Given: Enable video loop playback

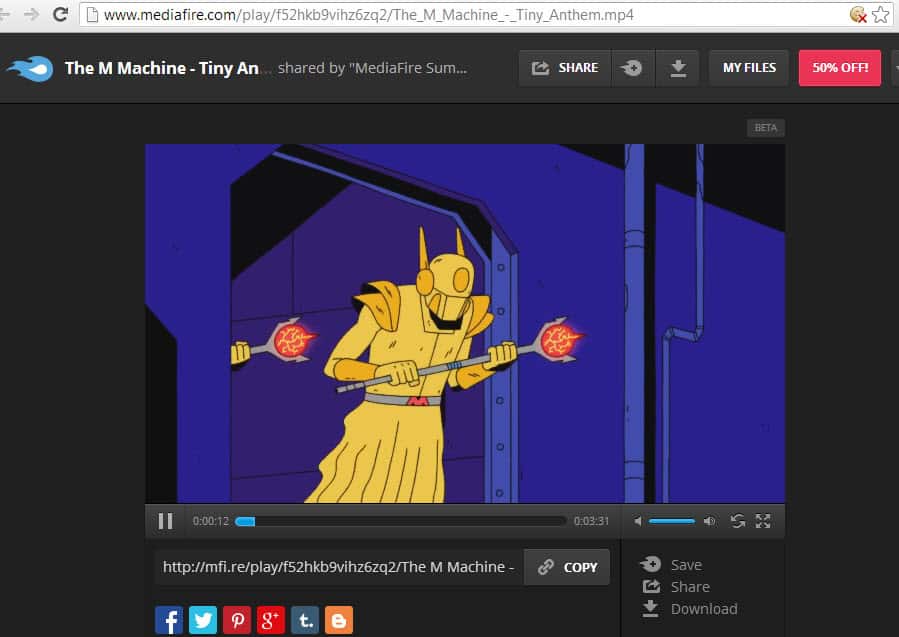Looking at the screenshot, I should coord(738,521).
